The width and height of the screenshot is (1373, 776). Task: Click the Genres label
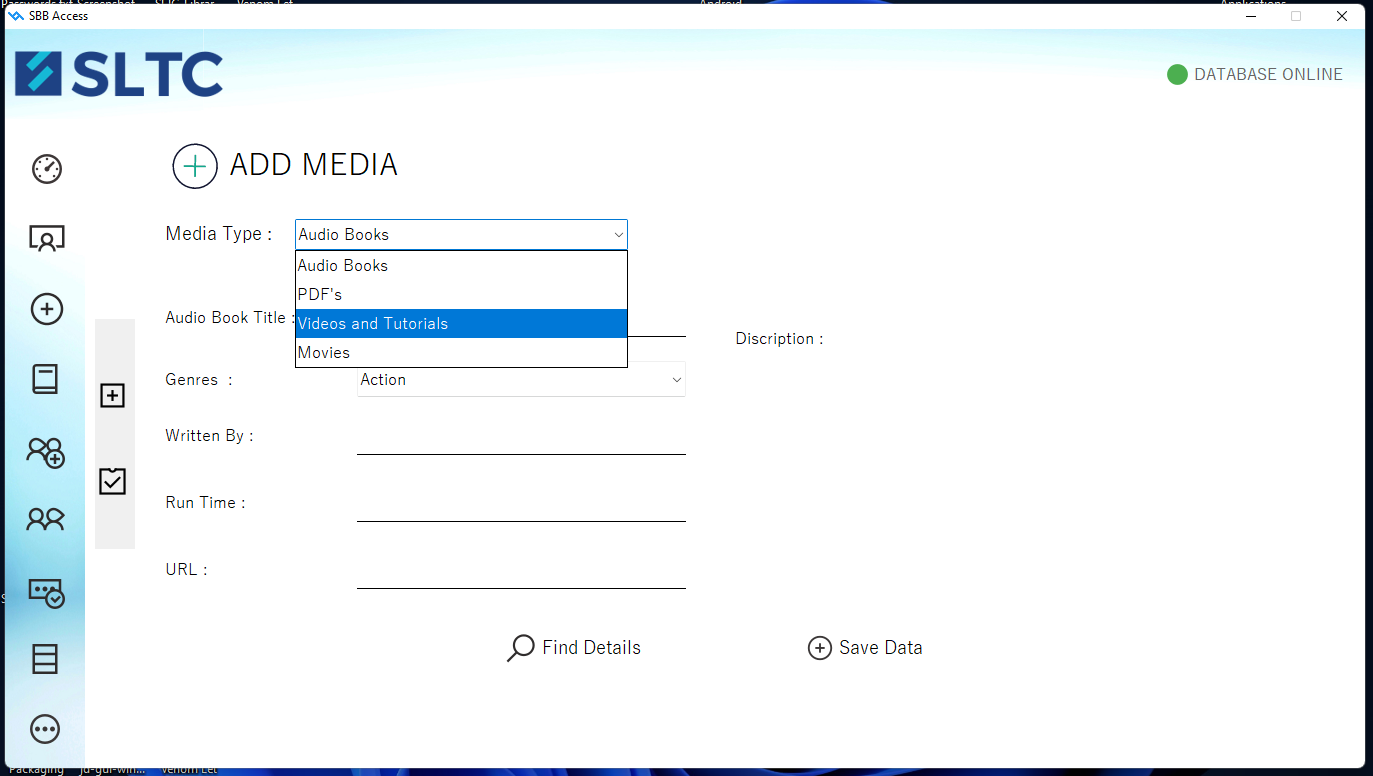click(199, 380)
